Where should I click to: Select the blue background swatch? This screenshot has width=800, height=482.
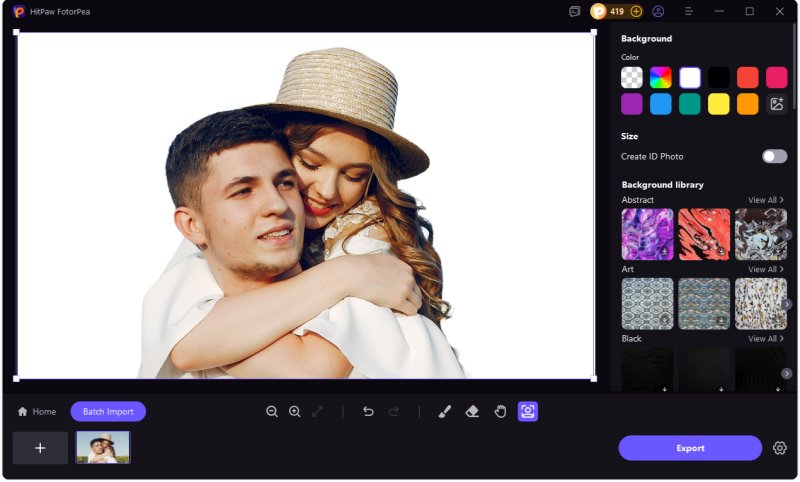pyautogui.click(x=661, y=105)
